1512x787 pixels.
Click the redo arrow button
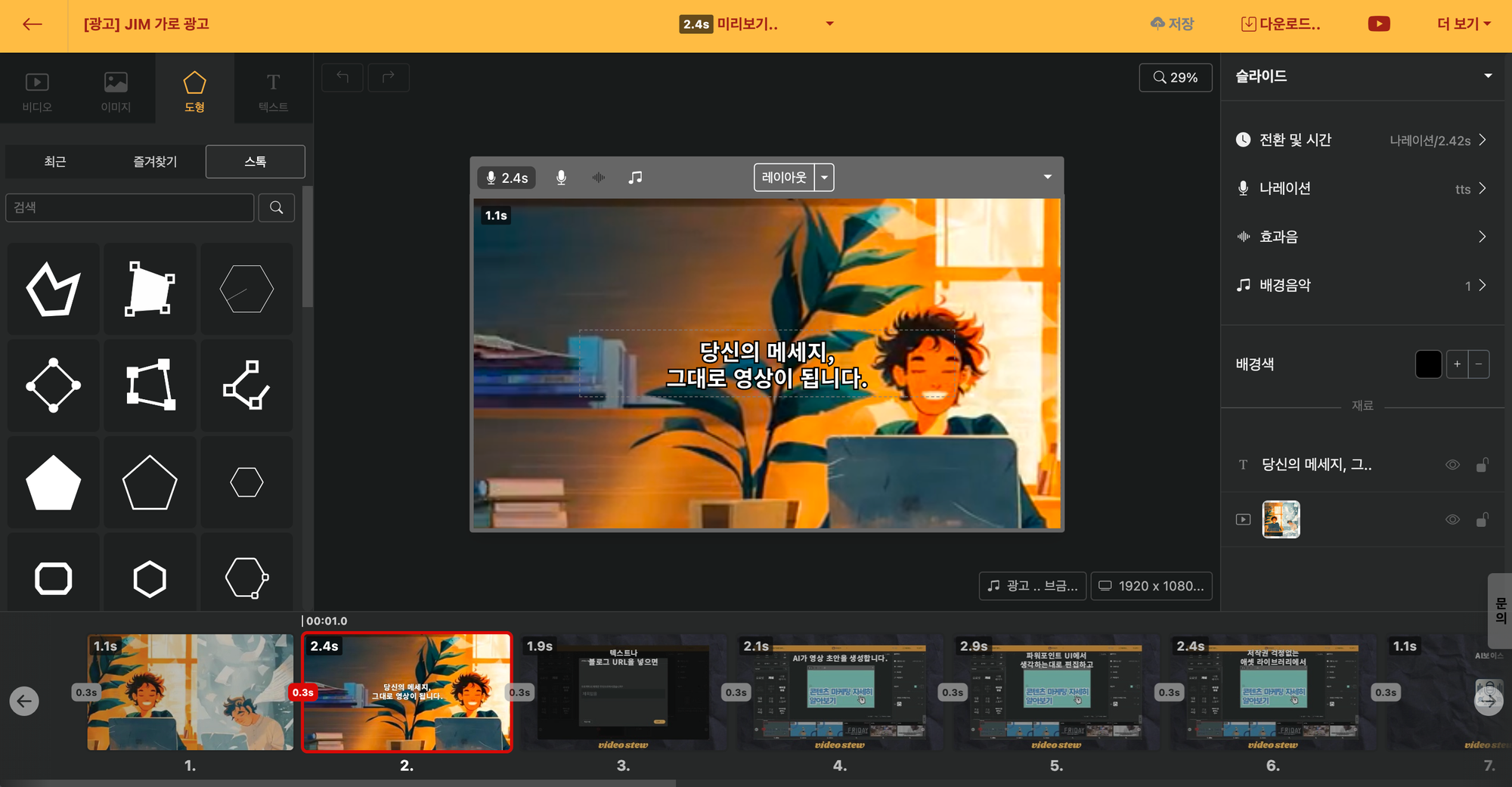[389, 77]
